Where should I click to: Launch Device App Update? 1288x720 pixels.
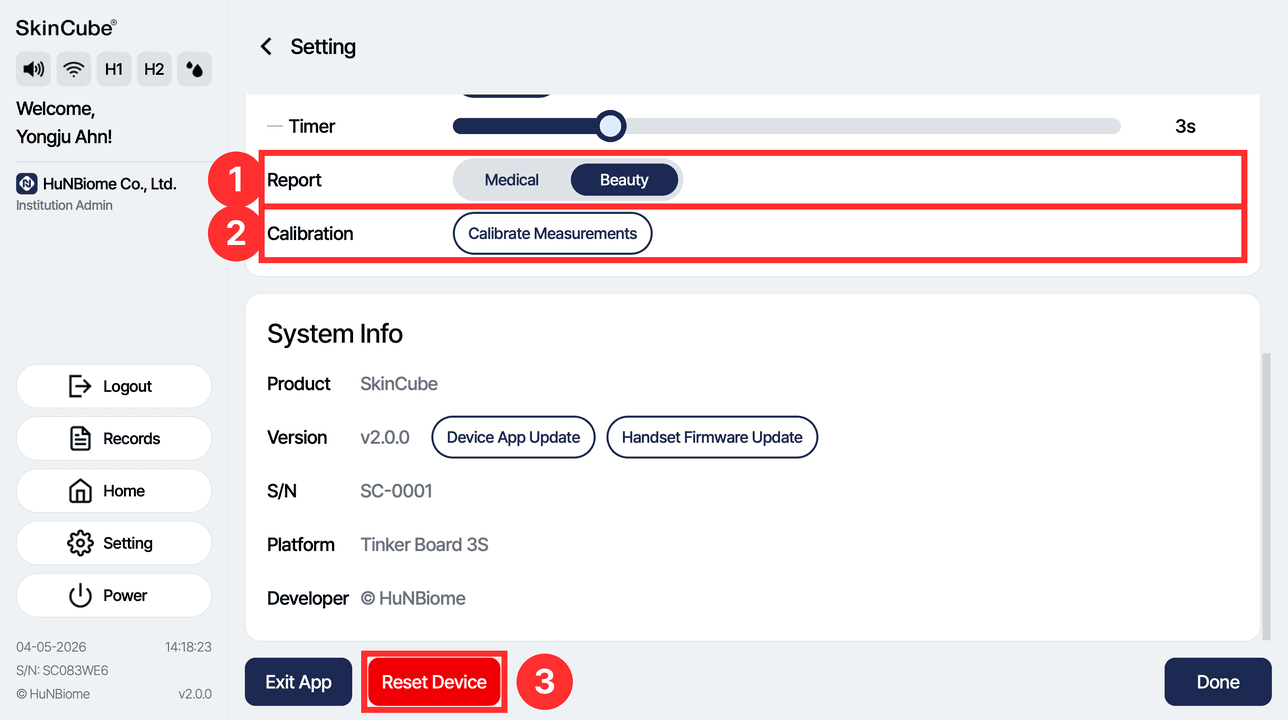[x=513, y=437]
